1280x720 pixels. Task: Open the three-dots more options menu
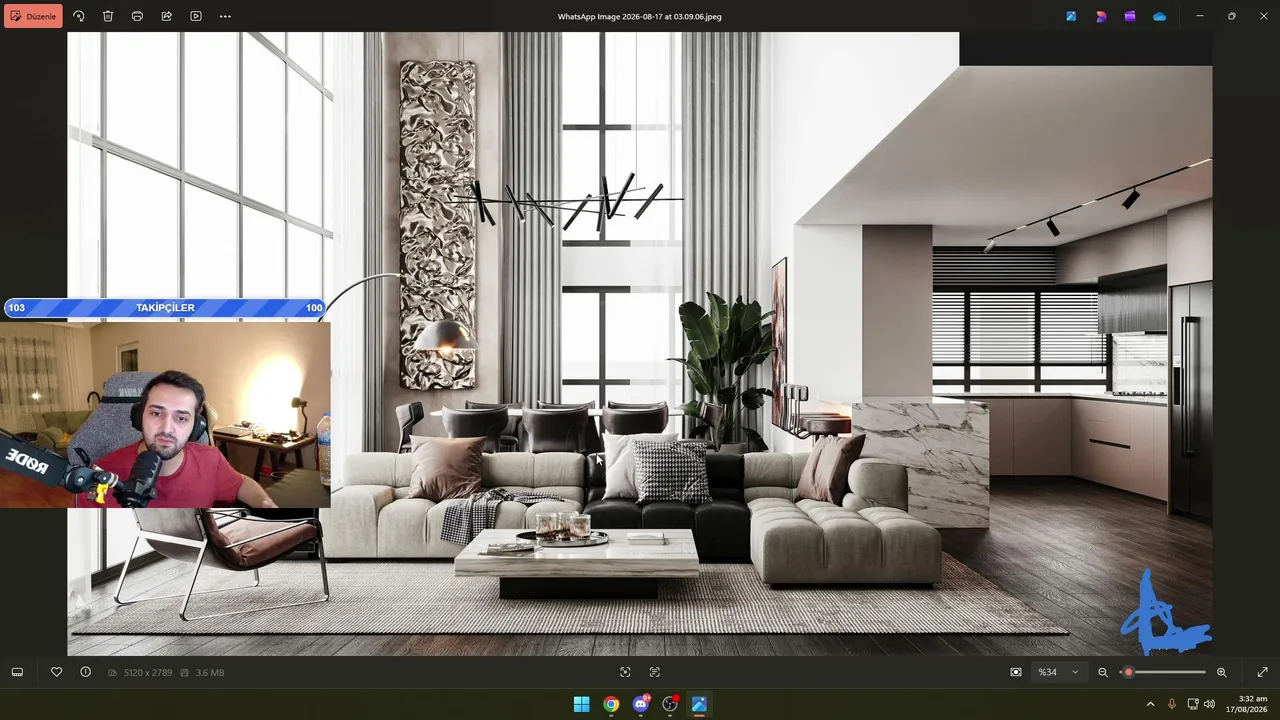[x=225, y=16]
